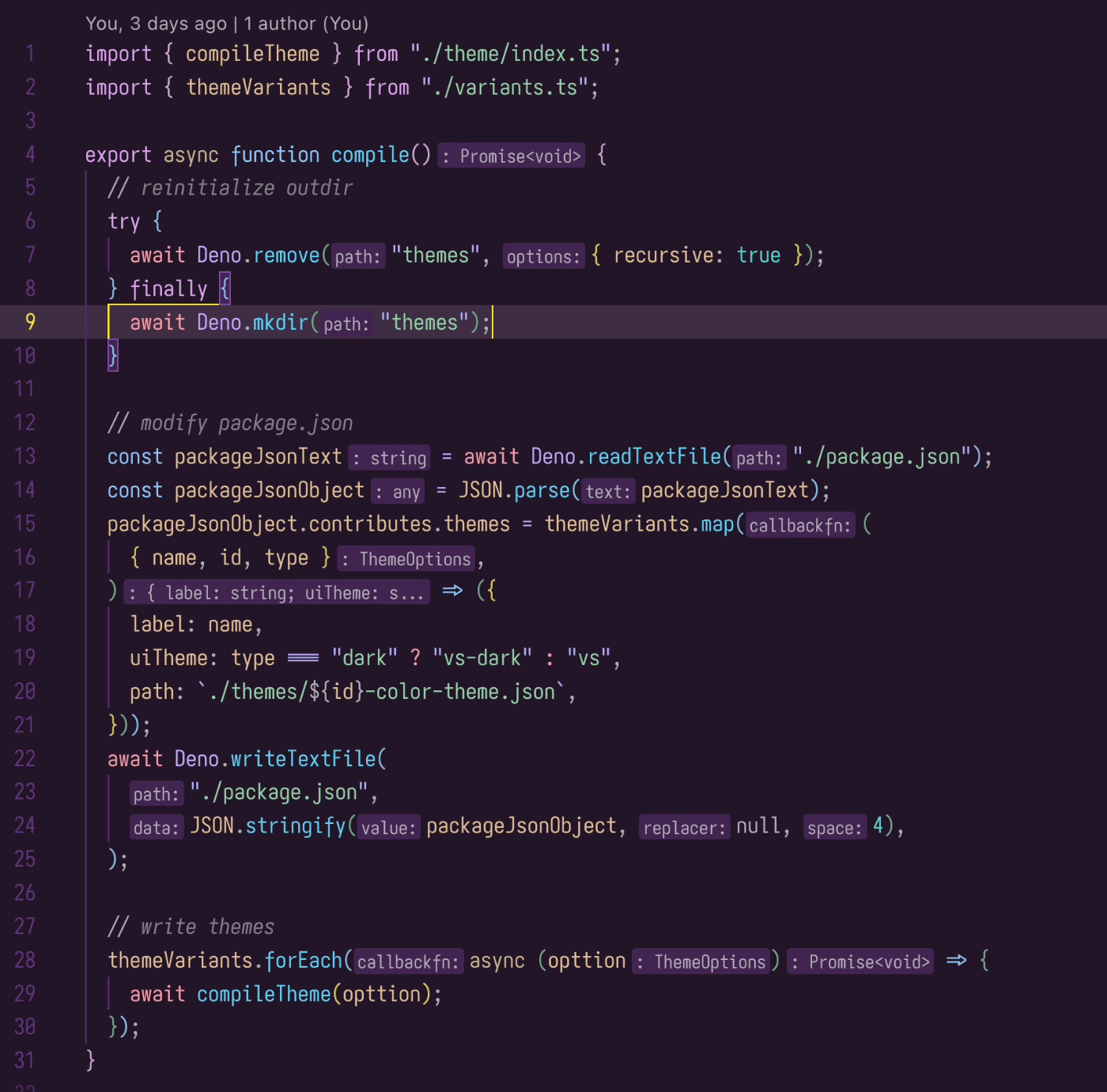Click "mkdir" in Deno.mkdir call
1107x1092 pixels.
281,322
